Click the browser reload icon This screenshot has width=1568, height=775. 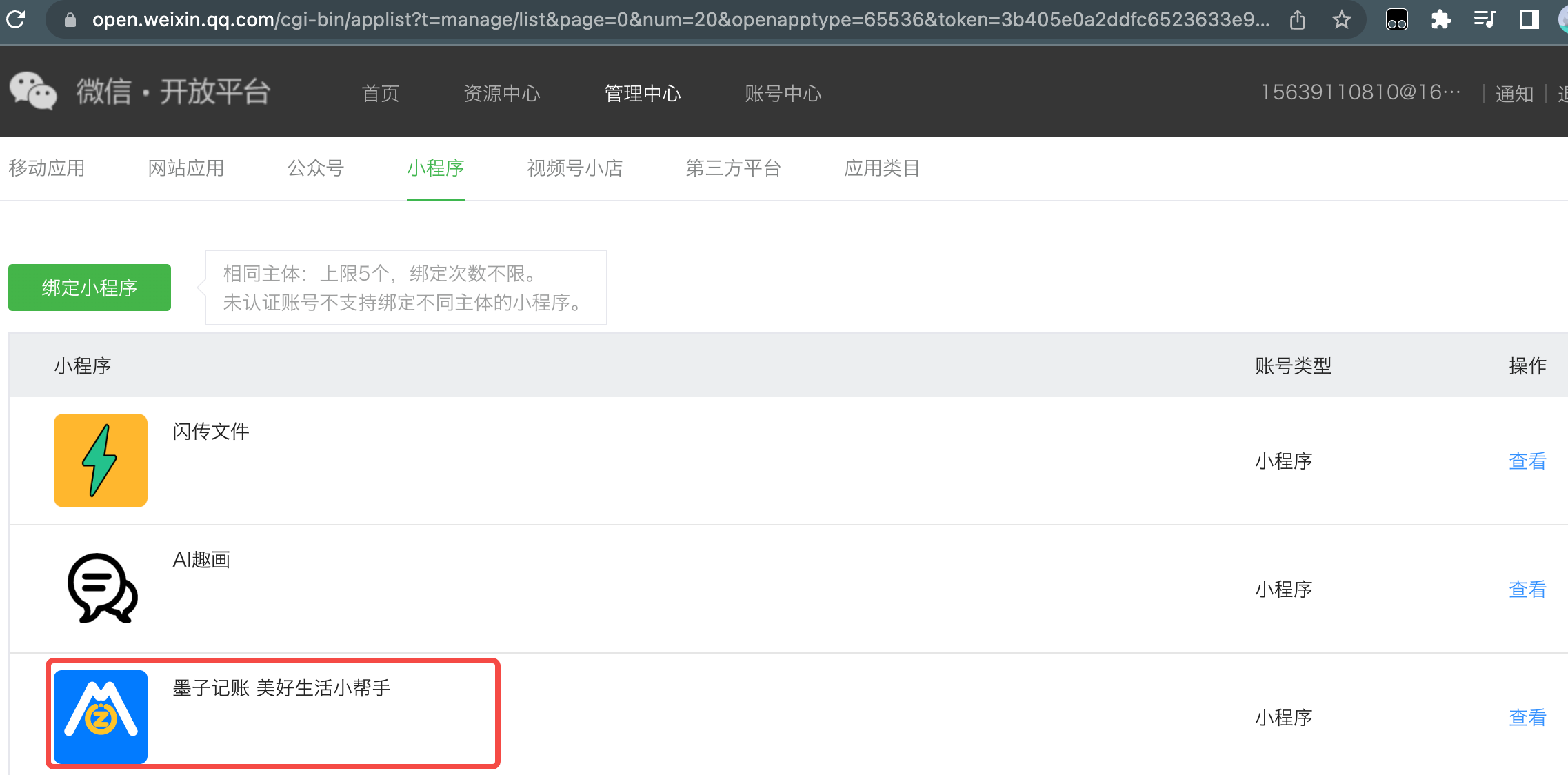tap(15, 19)
